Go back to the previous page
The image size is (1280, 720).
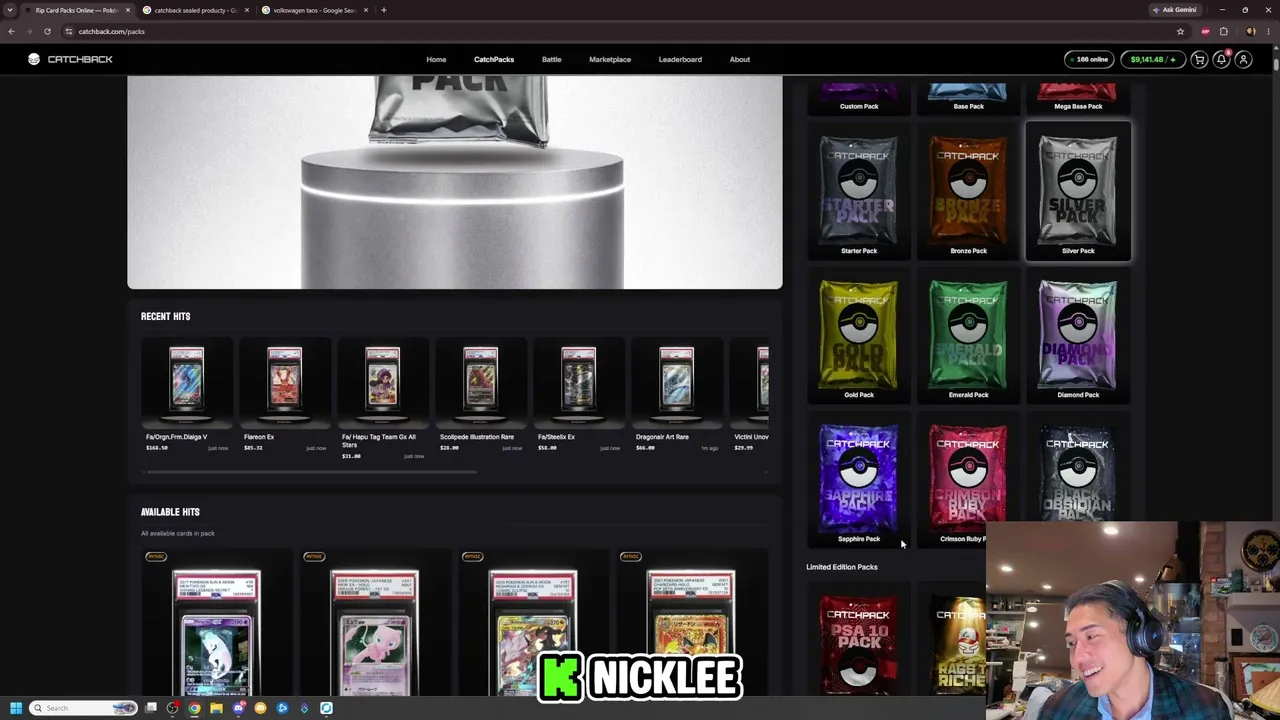pyautogui.click(x=11, y=31)
